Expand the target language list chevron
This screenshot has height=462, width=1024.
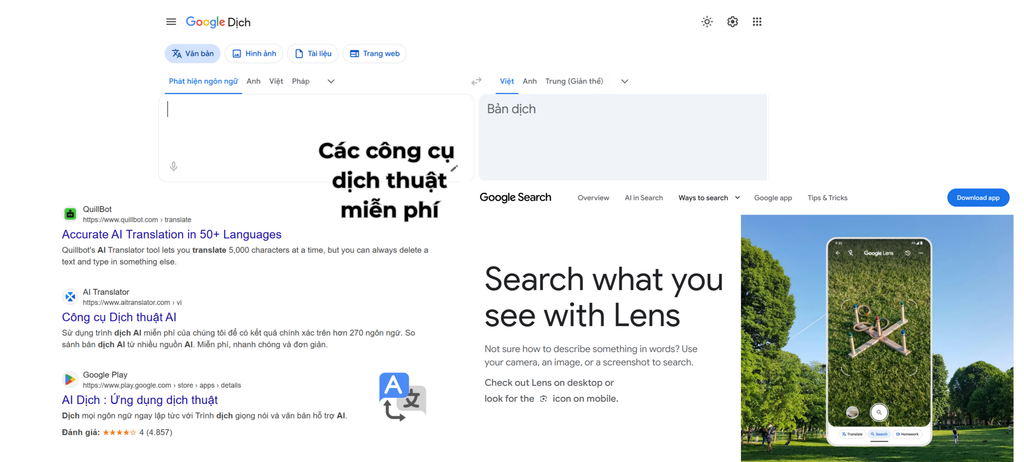[624, 81]
